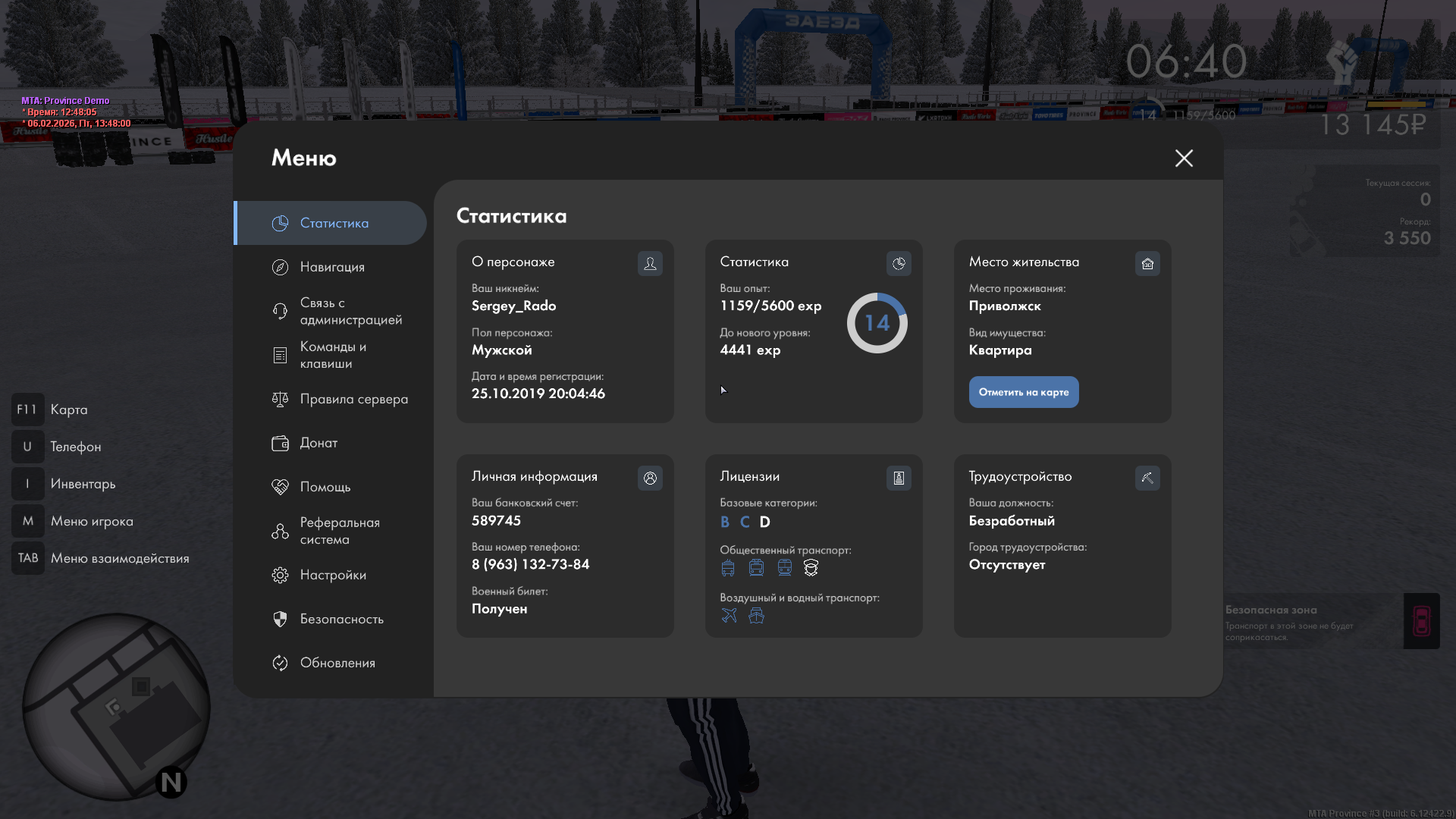Click the character profile icon in О персонаже card
Image resolution: width=1456 pixels, height=819 pixels.
tap(650, 263)
